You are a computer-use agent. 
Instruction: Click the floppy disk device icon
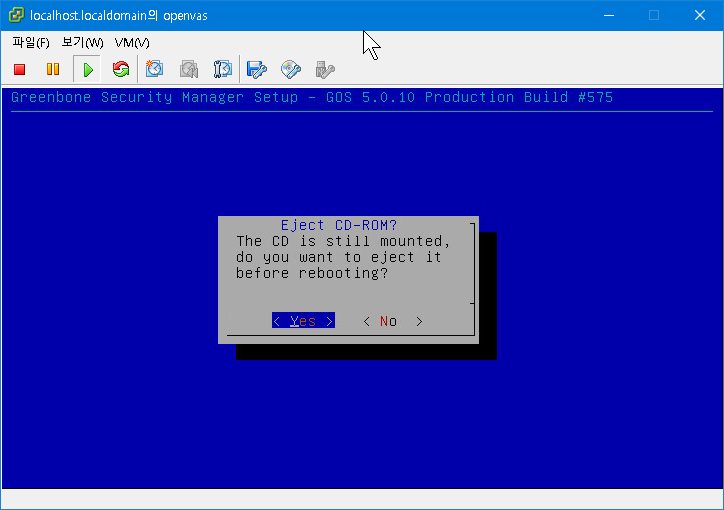257,69
